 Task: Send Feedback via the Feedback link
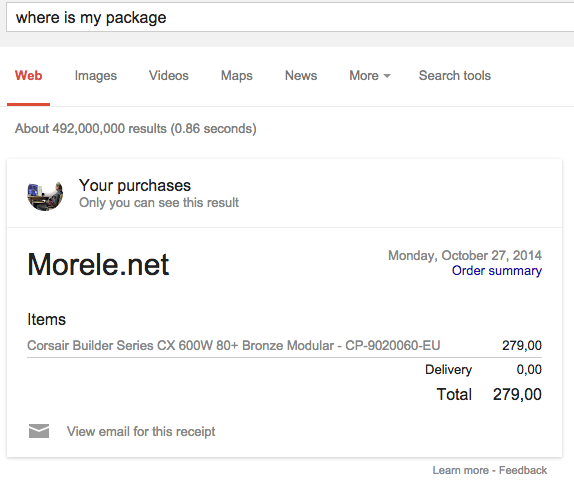[523, 470]
